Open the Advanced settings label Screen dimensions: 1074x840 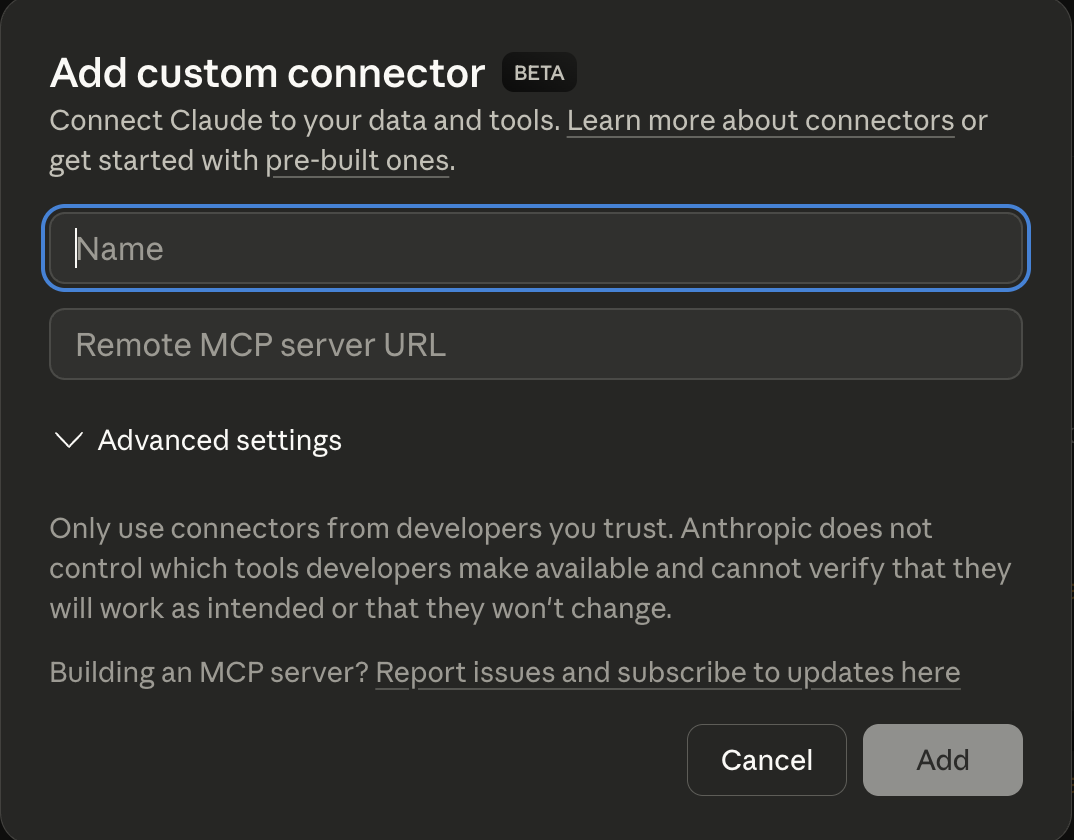point(219,440)
